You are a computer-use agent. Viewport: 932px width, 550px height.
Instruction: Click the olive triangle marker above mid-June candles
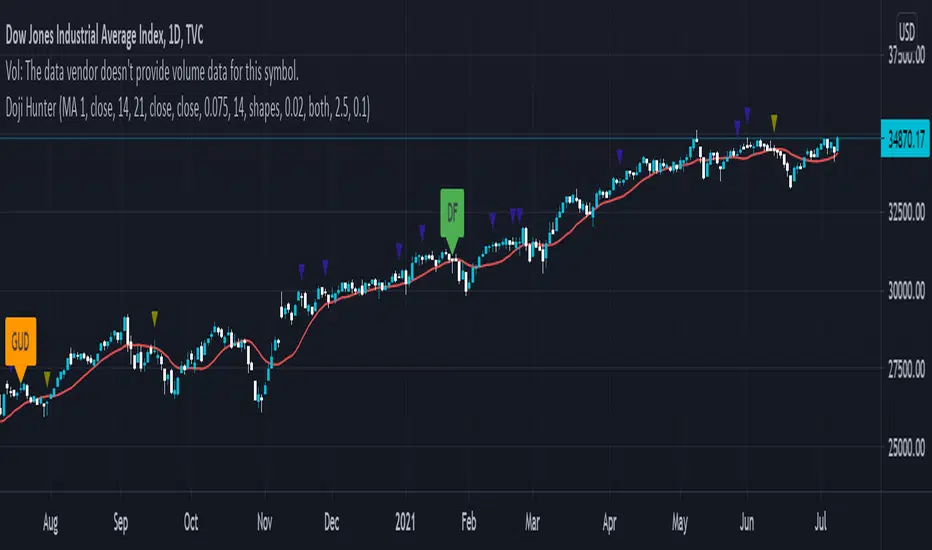pyautogui.click(x=774, y=123)
